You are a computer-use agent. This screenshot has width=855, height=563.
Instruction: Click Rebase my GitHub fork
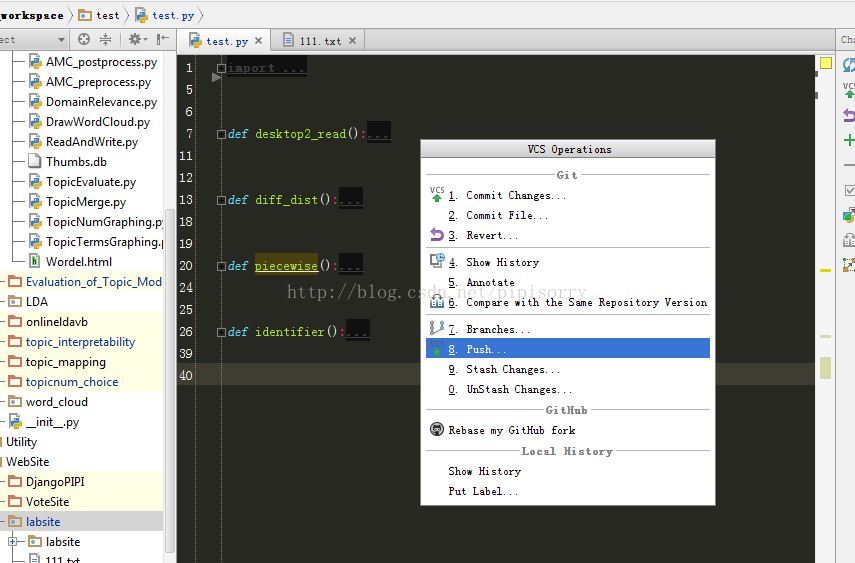pos(568,430)
